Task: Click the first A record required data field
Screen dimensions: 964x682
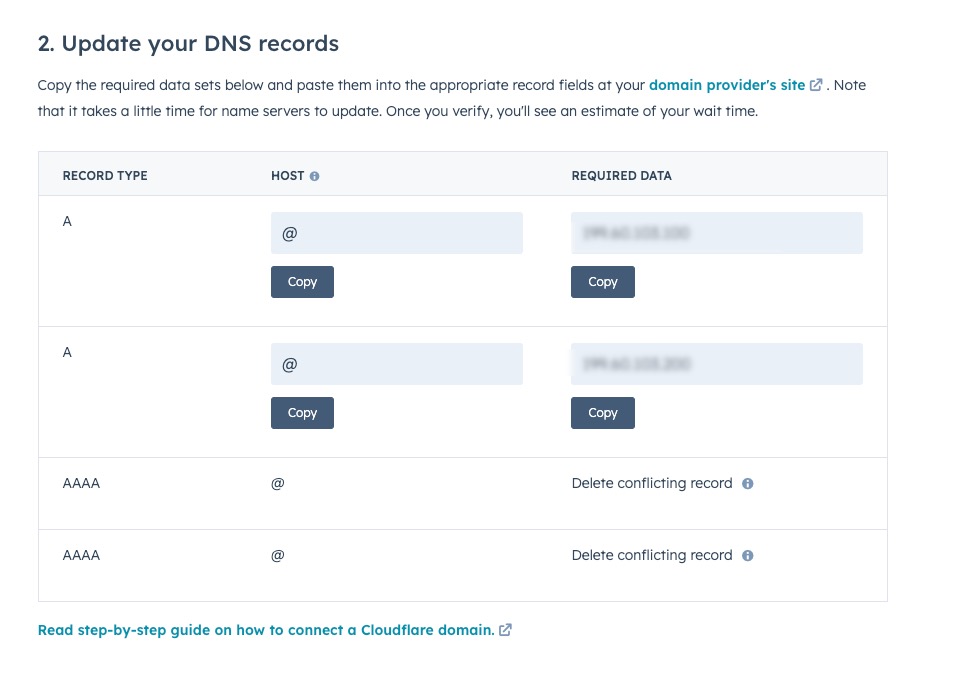Action: [716, 233]
